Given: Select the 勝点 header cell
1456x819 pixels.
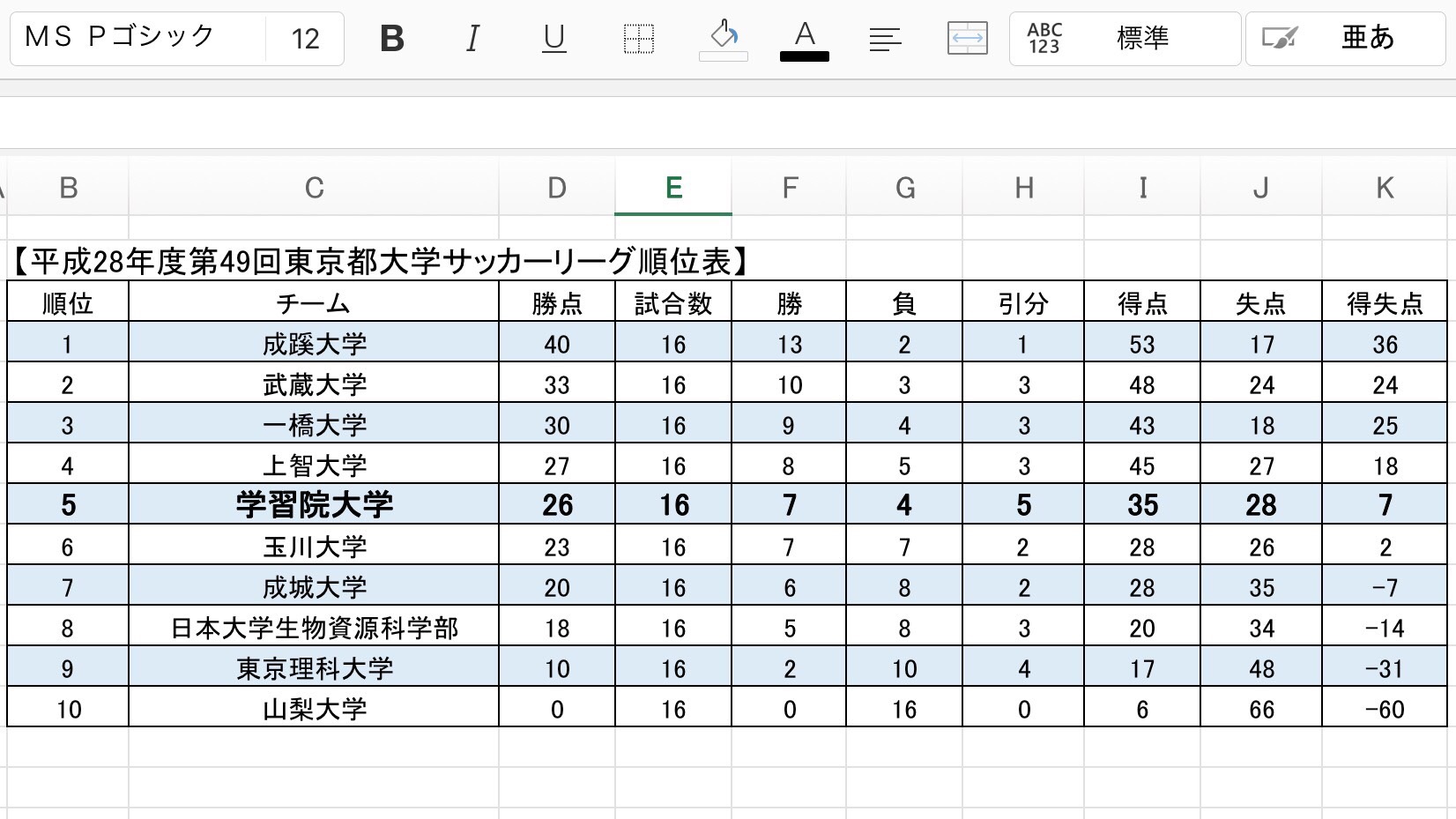Looking at the screenshot, I should pyautogui.click(x=557, y=302).
